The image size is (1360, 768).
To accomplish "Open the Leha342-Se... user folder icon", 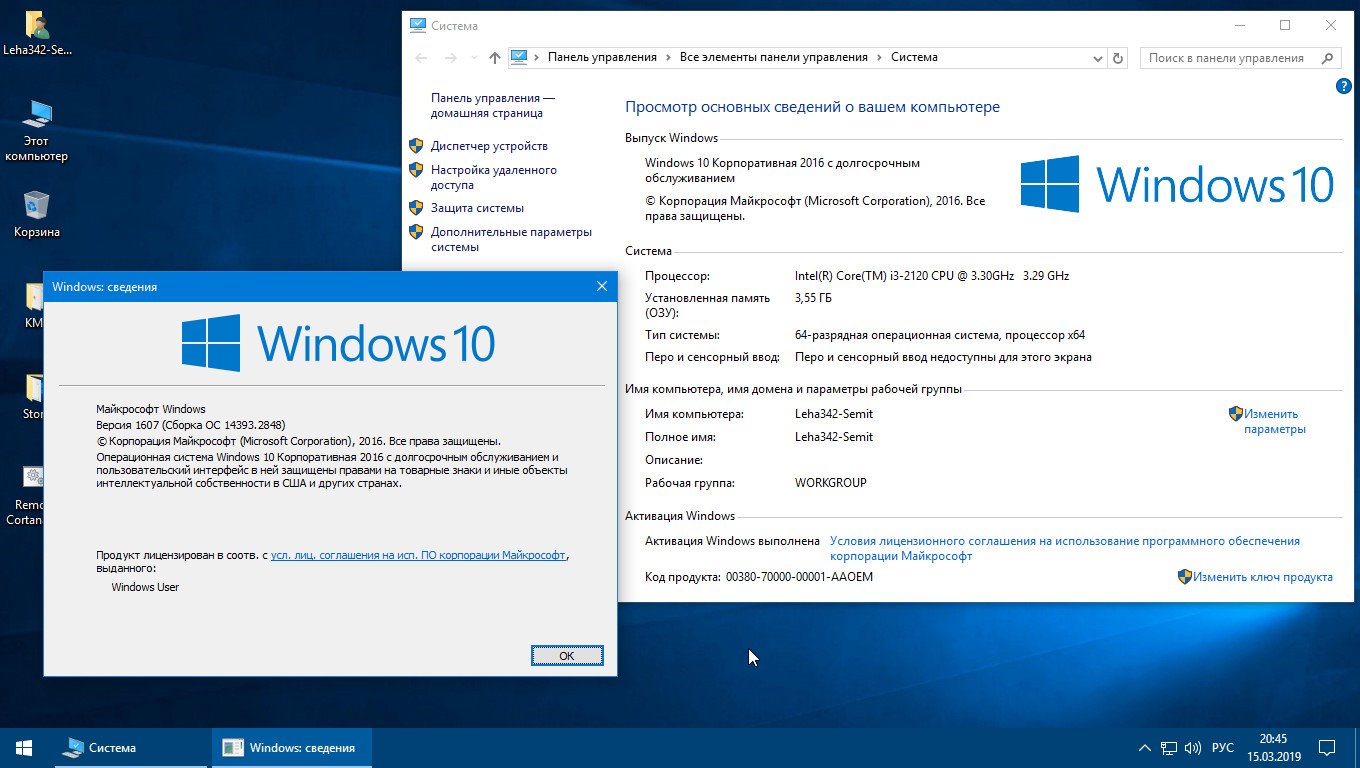I will [37, 32].
